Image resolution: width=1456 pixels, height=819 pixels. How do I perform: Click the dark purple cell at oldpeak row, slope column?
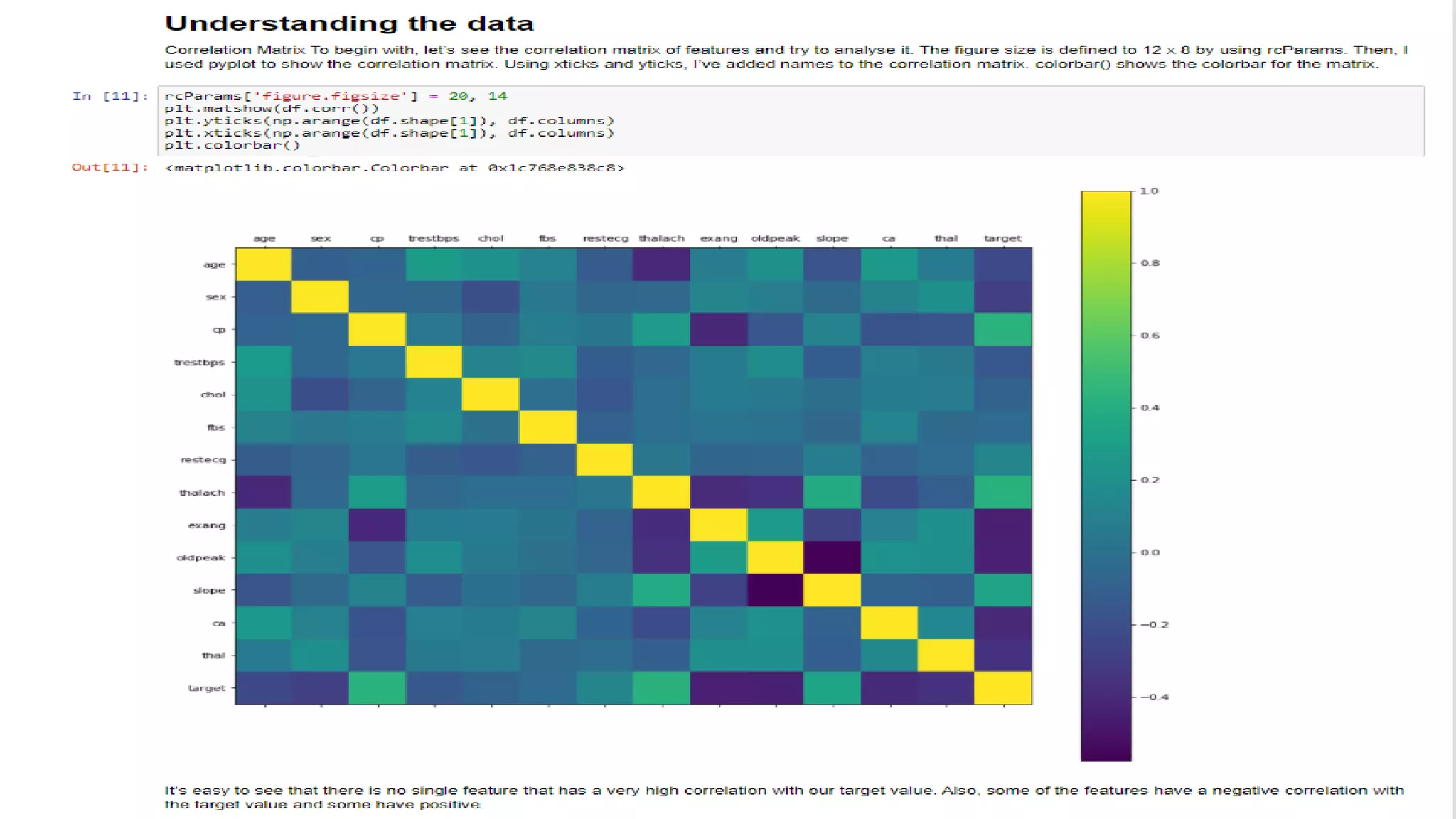832,557
